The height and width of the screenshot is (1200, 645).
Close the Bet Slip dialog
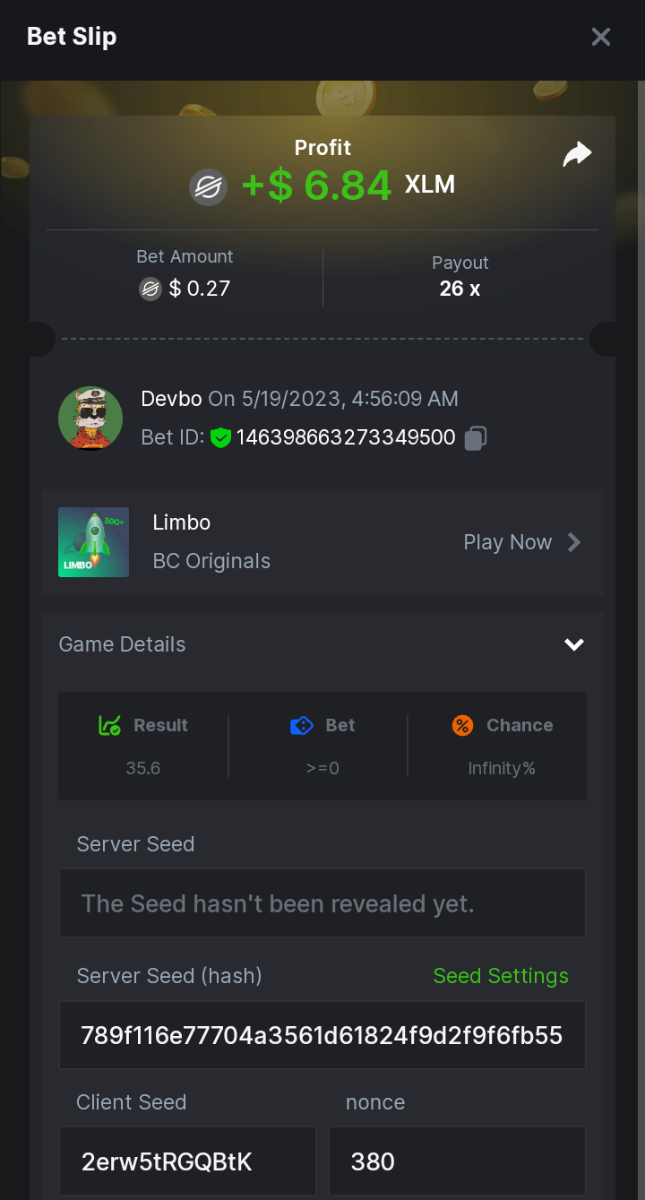[601, 37]
